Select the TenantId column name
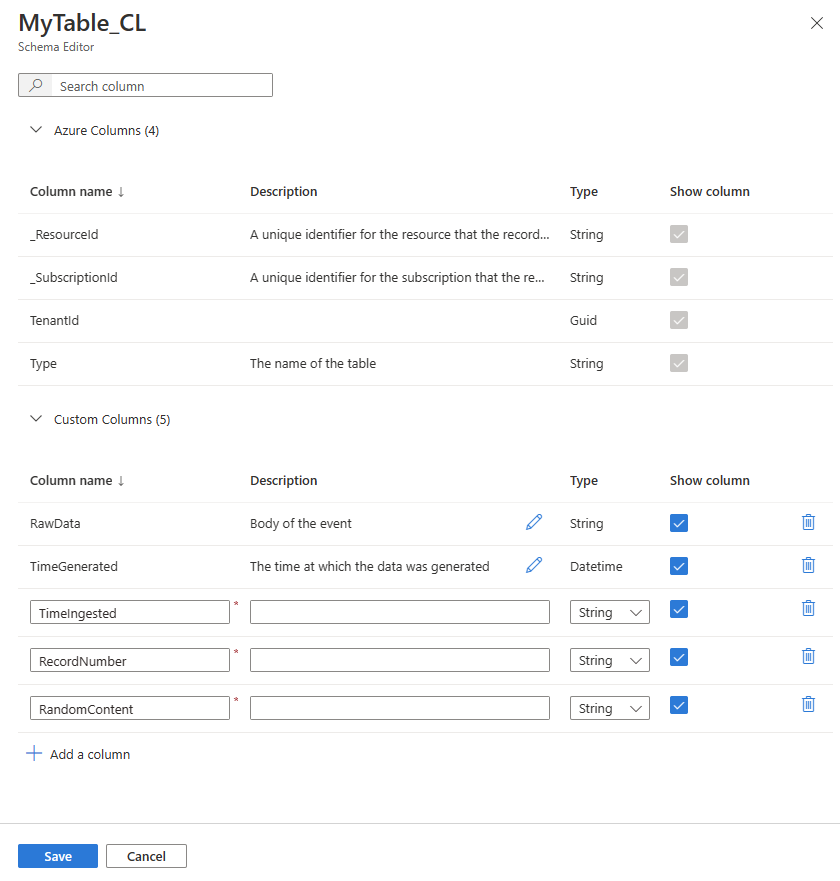The height and width of the screenshot is (881, 840). [x=55, y=320]
